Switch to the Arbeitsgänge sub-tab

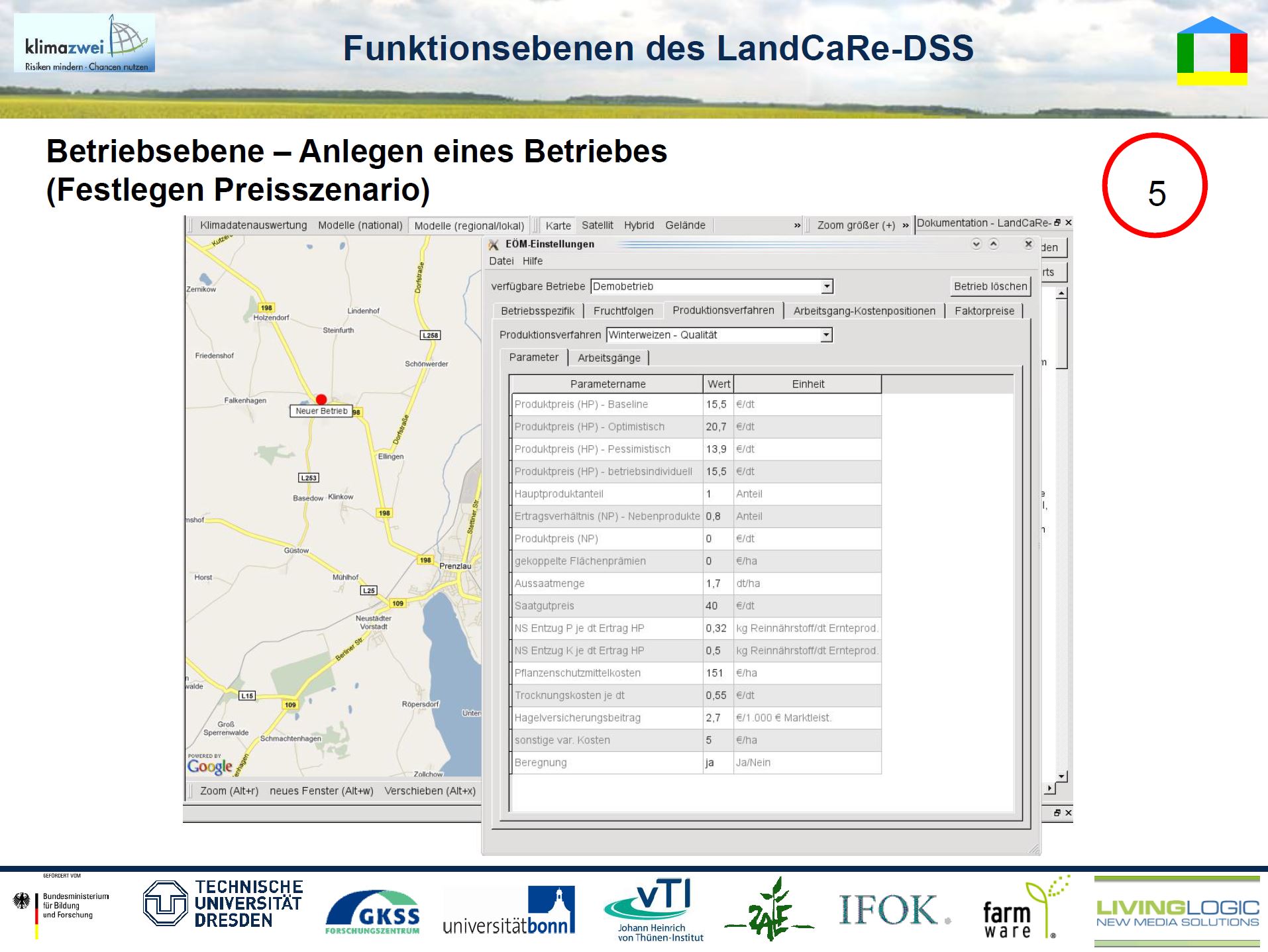pos(609,358)
